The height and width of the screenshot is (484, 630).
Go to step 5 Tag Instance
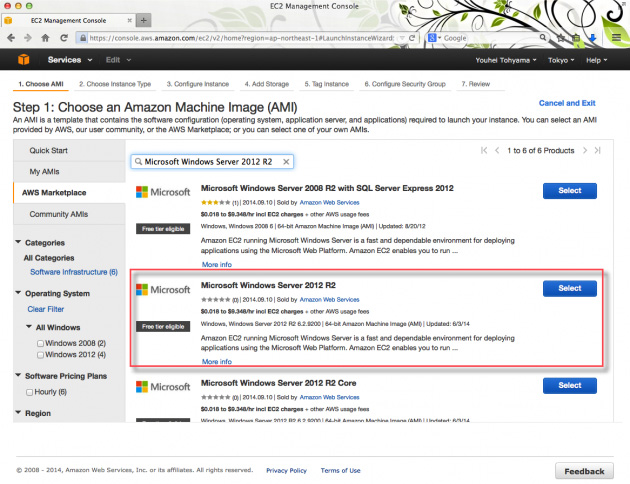pyautogui.click(x=327, y=84)
